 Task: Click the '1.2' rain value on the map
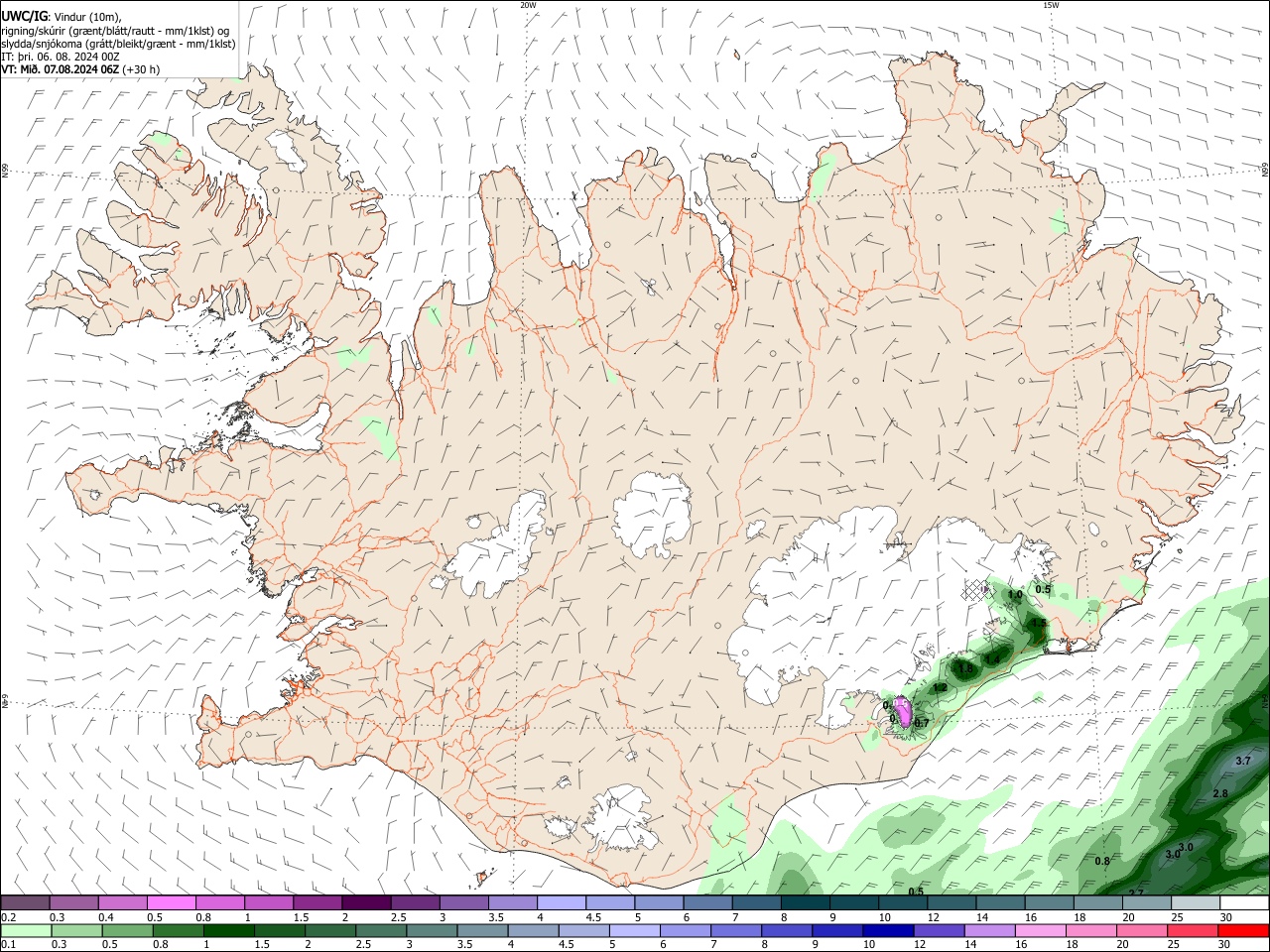[x=940, y=687]
